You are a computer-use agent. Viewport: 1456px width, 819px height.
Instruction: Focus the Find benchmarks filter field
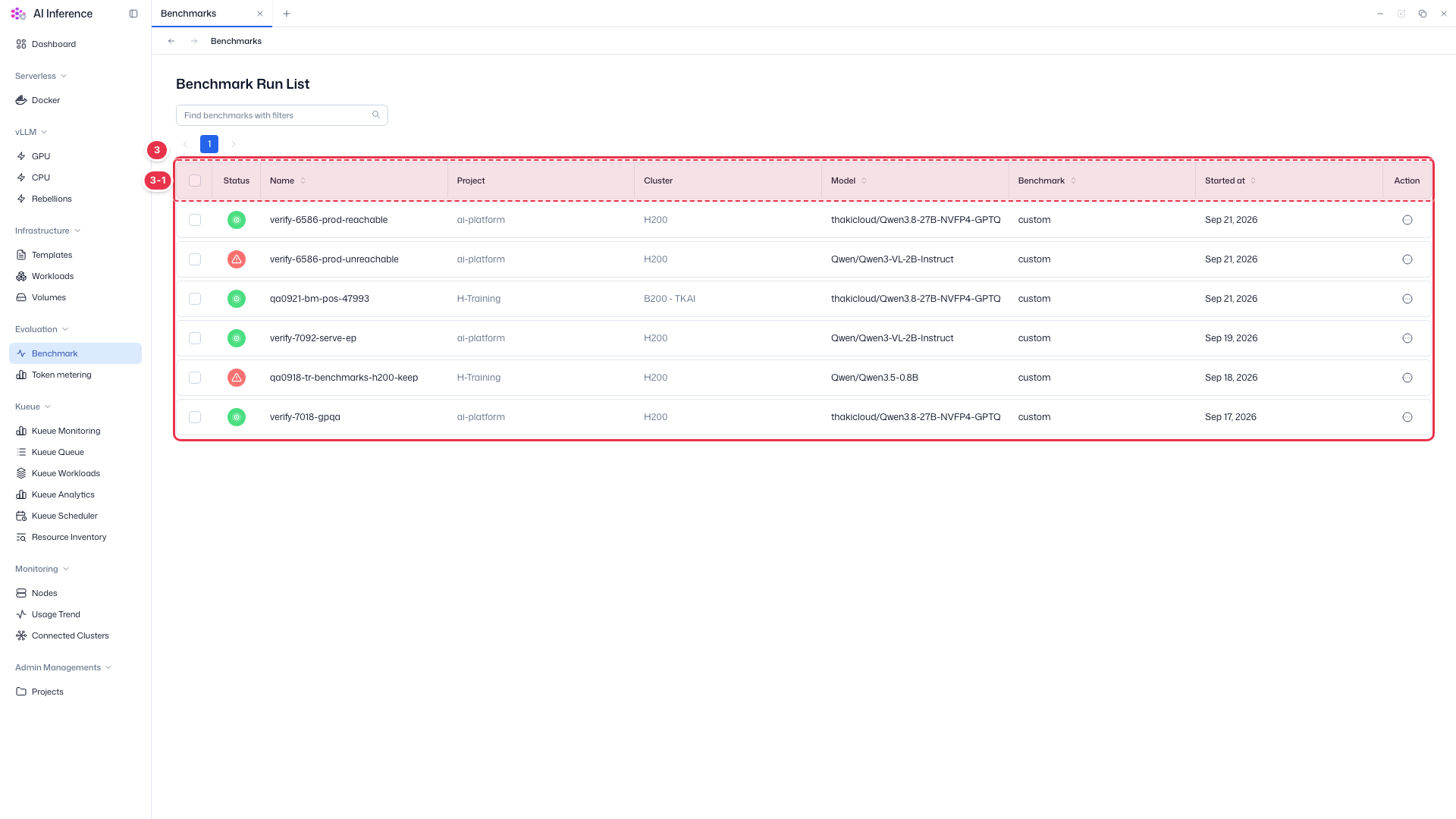(282, 115)
